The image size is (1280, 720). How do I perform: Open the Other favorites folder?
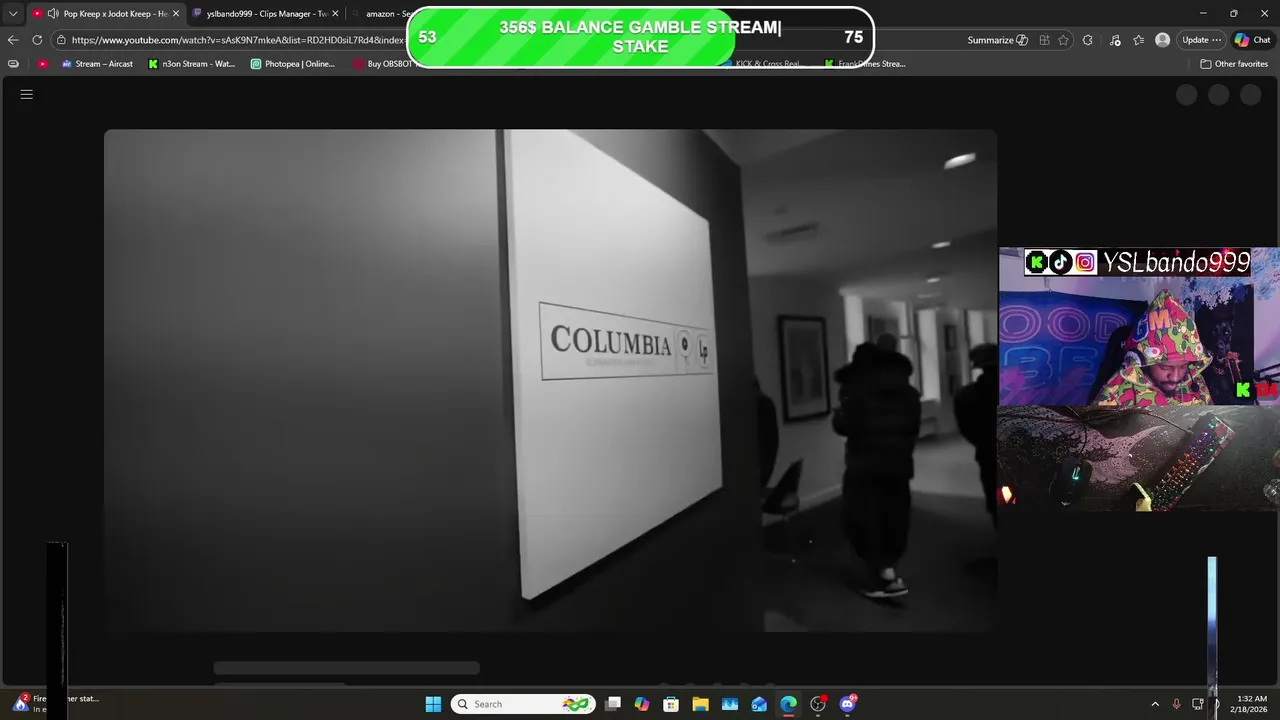point(1234,64)
